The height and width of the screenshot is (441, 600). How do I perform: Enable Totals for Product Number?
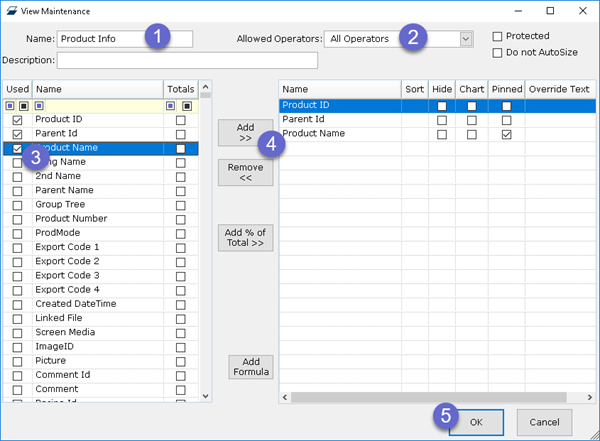[180, 219]
